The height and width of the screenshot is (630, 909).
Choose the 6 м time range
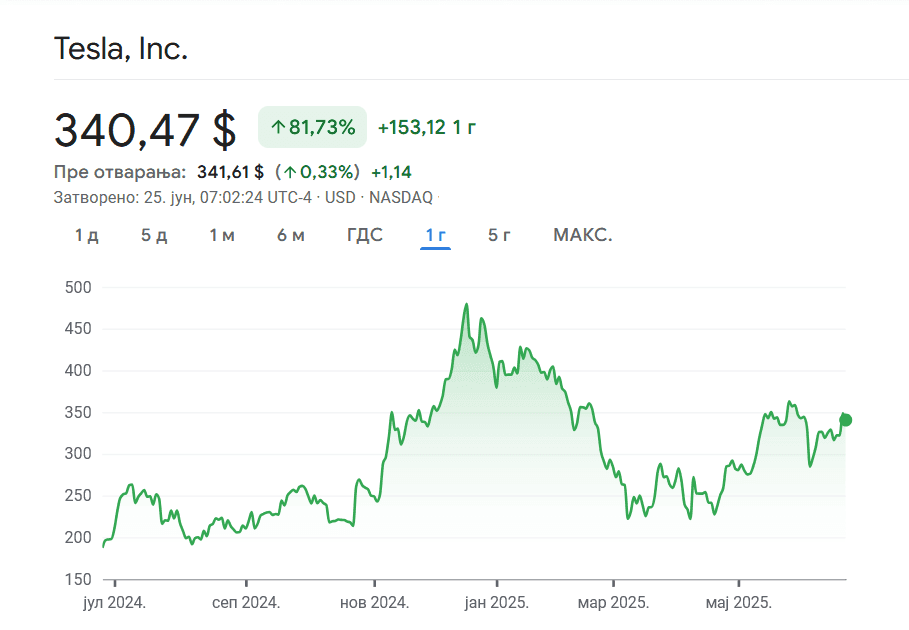click(291, 235)
